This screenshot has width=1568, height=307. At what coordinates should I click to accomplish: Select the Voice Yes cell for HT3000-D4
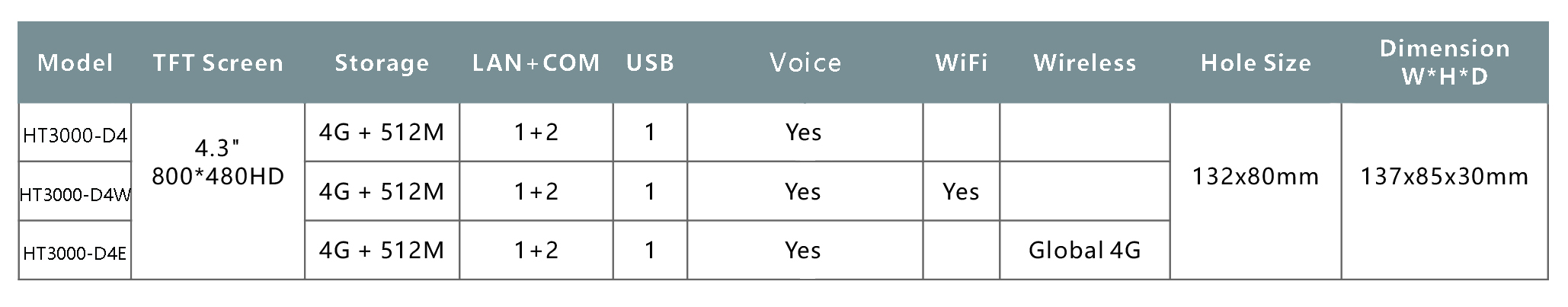coord(805,133)
